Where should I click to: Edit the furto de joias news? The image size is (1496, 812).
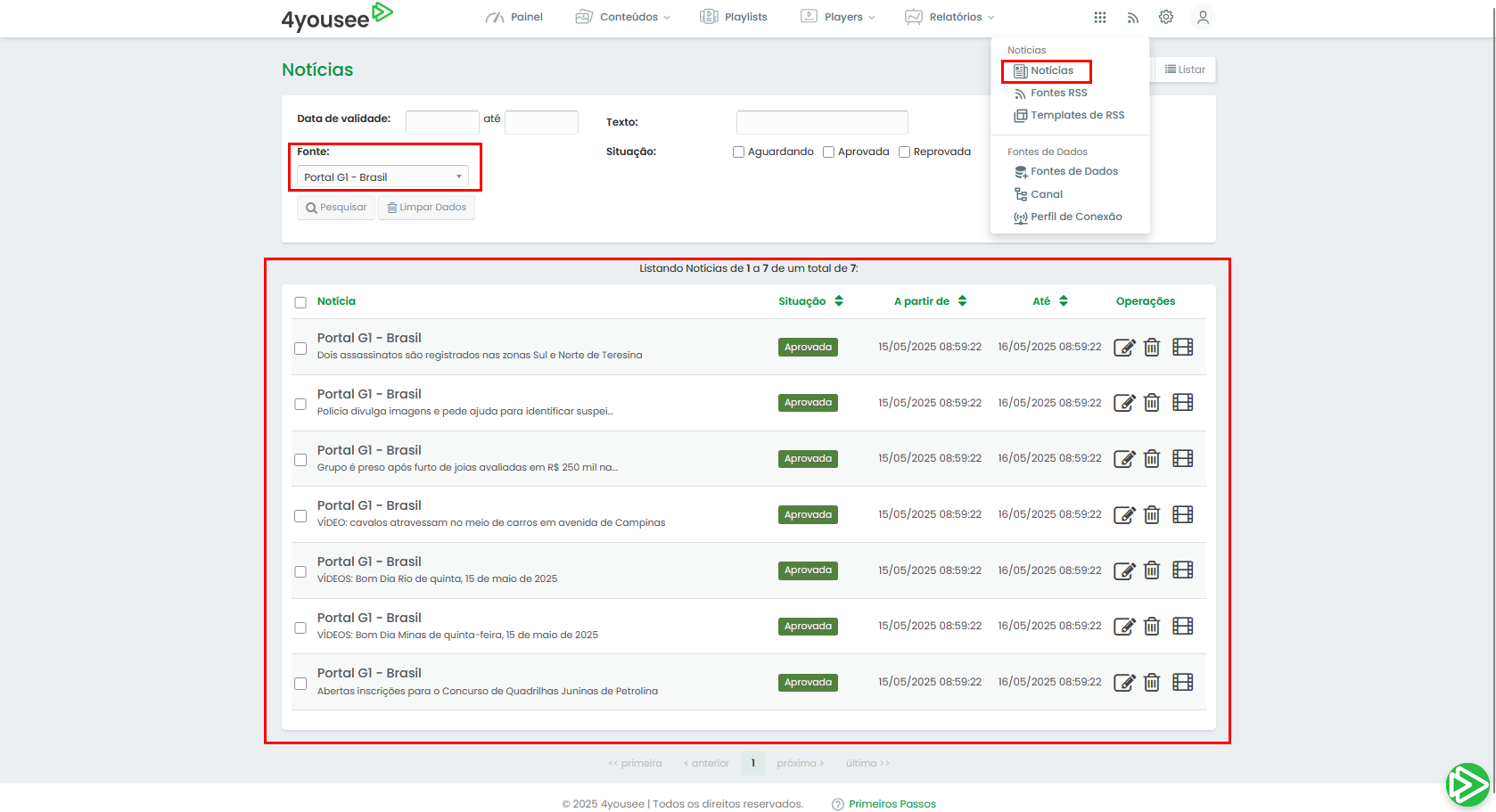(x=1124, y=458)
